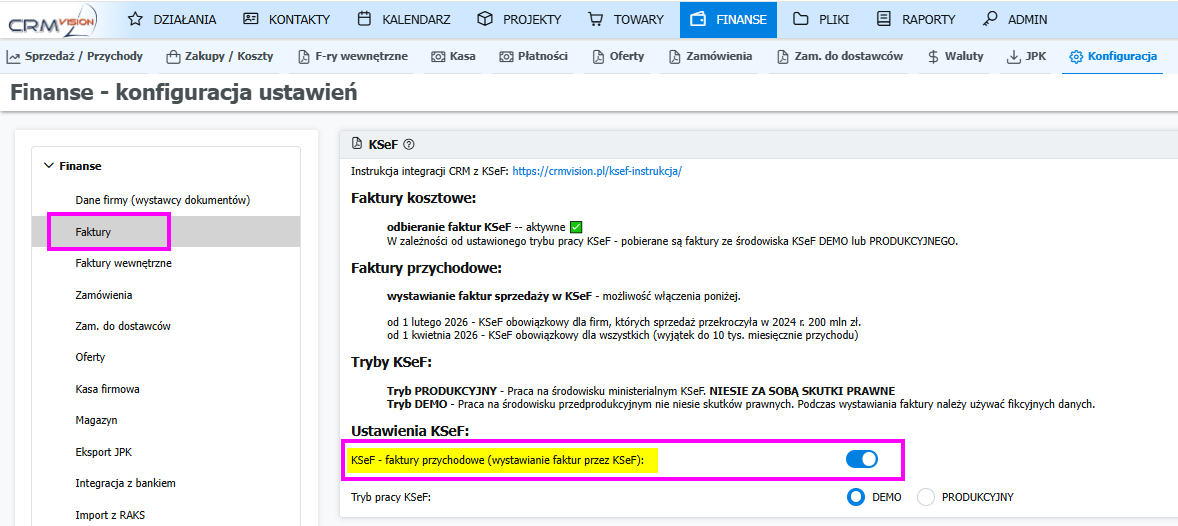The width and height of the screenshot is (1178, 526).
Task: Open the KSeF instruction link
Action: coord(597,171)
